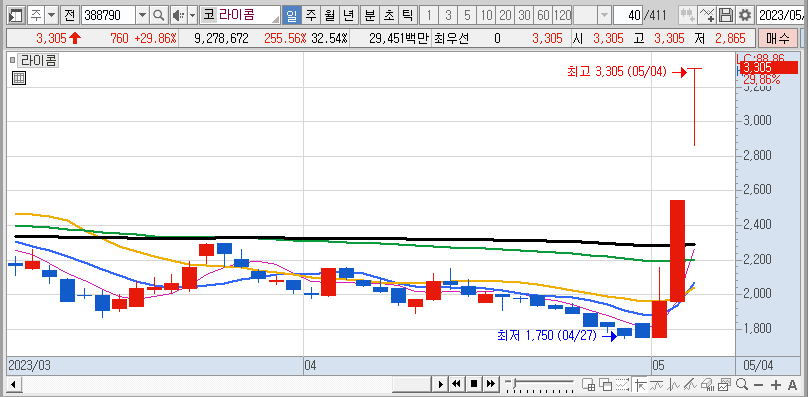Click the fast-forward replay button

(x=491, y=384)
